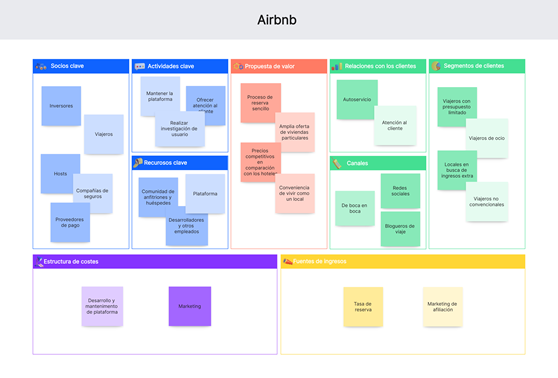Select the Tasa de reserva note

pyautogui.click(x=363, y=307)
